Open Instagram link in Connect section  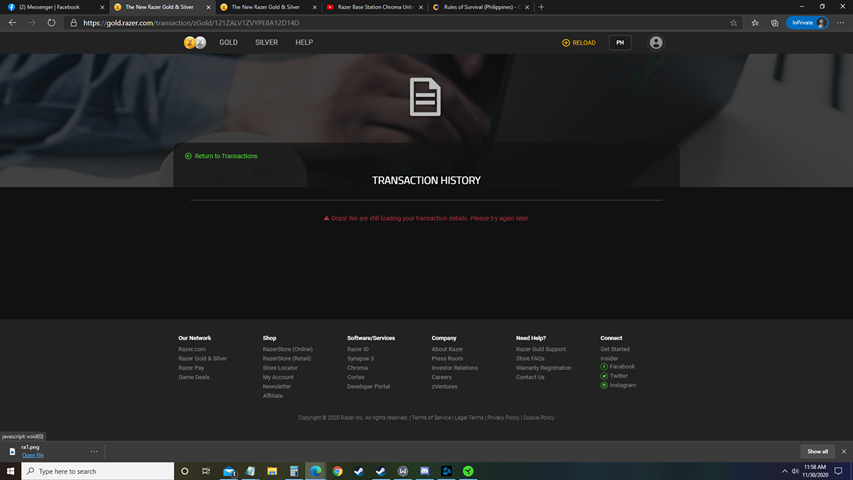point(618,385)
